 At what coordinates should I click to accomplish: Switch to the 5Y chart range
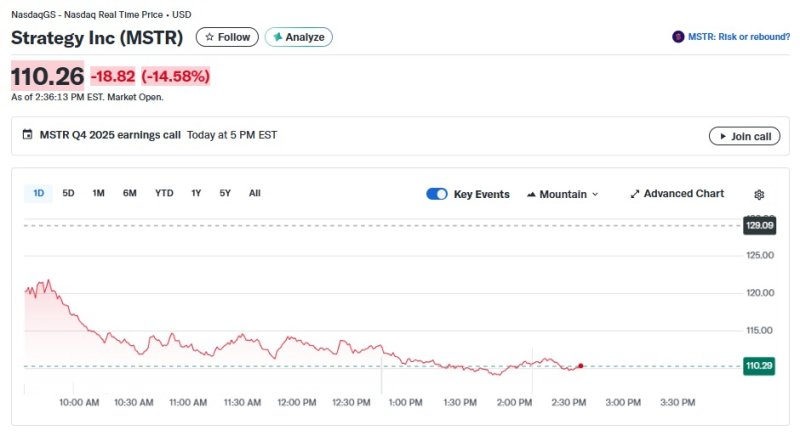225,193
